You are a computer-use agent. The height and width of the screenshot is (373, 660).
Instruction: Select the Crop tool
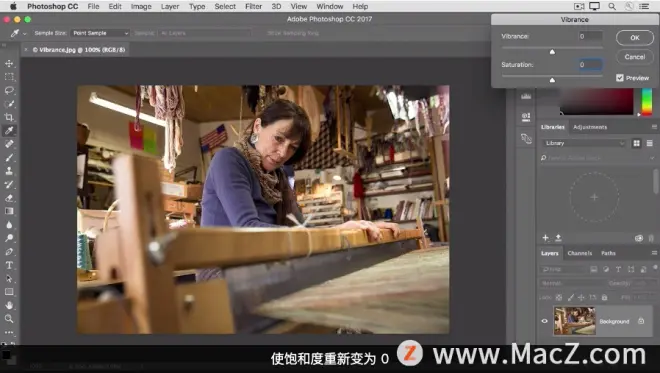point(9,117)
